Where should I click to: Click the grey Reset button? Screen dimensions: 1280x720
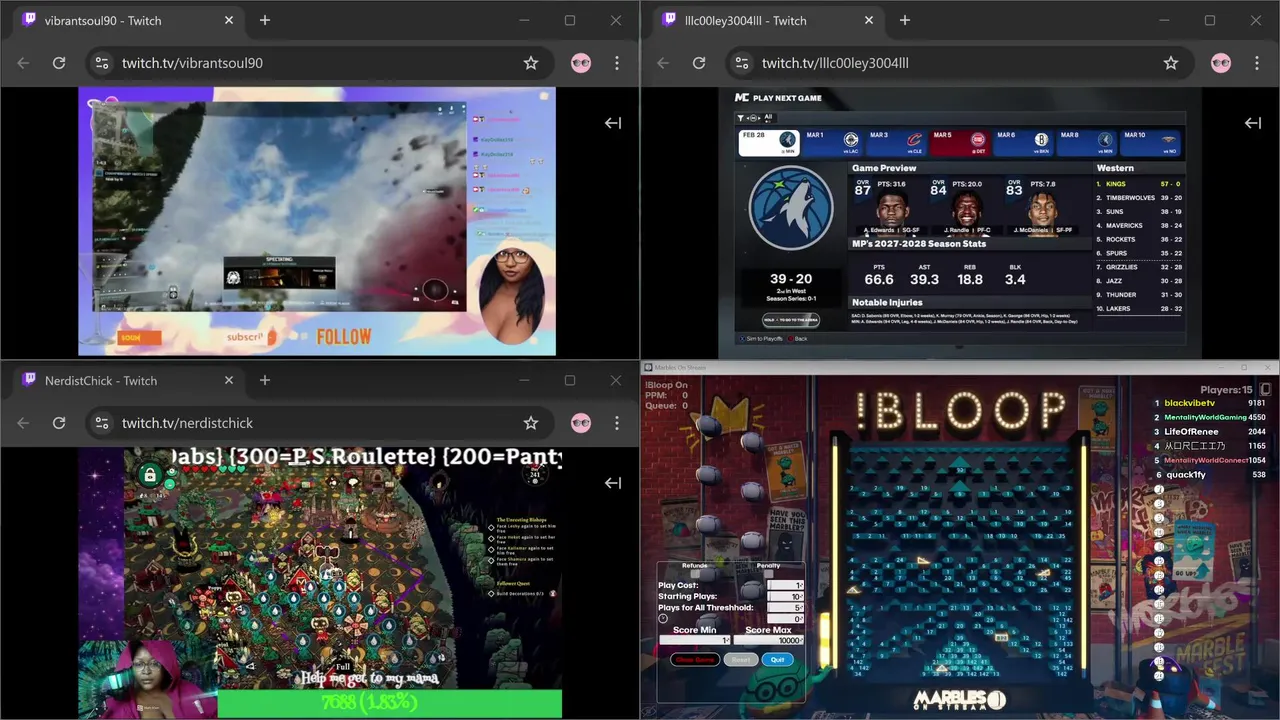[741, 659]
